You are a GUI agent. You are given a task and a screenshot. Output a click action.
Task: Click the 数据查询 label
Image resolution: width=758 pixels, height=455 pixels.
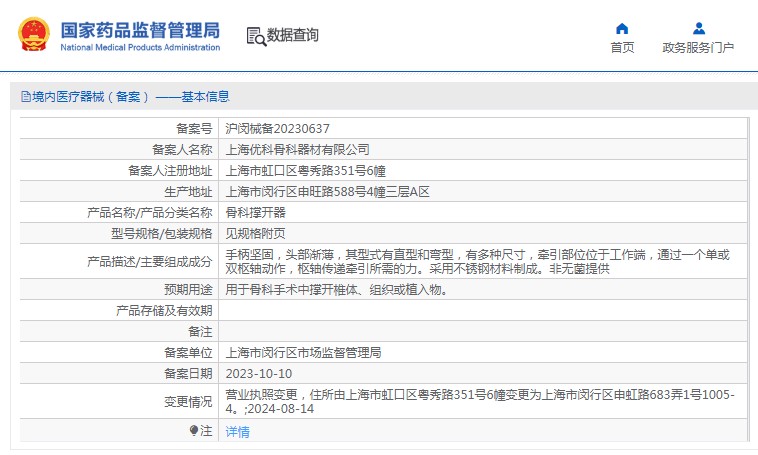pyautogui.click(x=293, y=35)
